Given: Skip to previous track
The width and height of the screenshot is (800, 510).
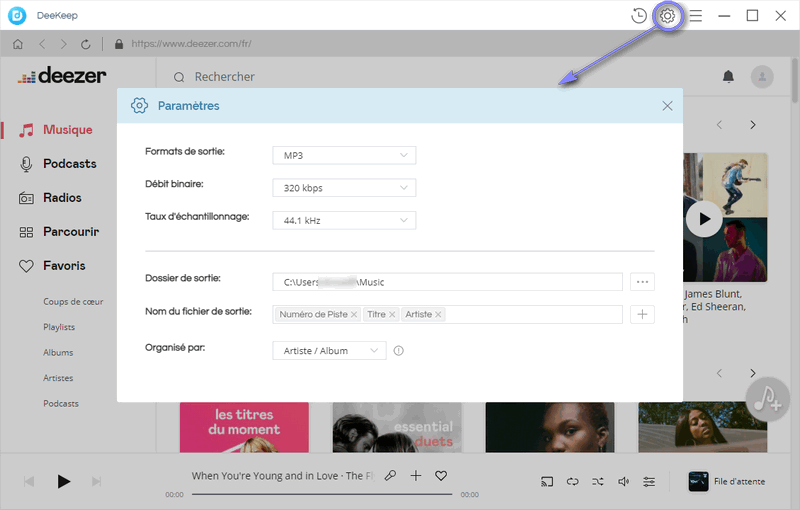Looking at the screenshot, I should point(29,481).
